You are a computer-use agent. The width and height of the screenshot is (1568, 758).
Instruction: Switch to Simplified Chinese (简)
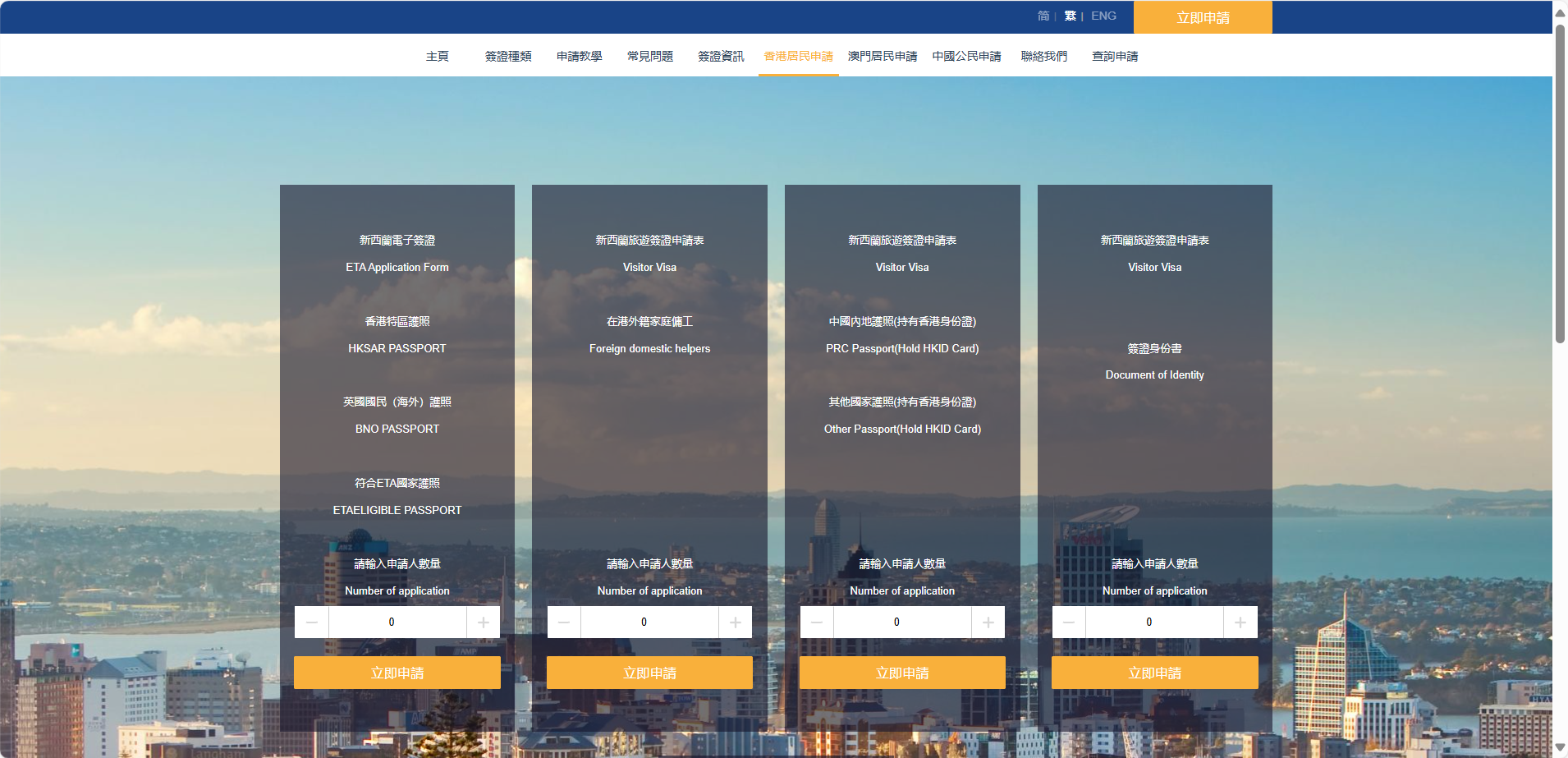coord(1043,16)
